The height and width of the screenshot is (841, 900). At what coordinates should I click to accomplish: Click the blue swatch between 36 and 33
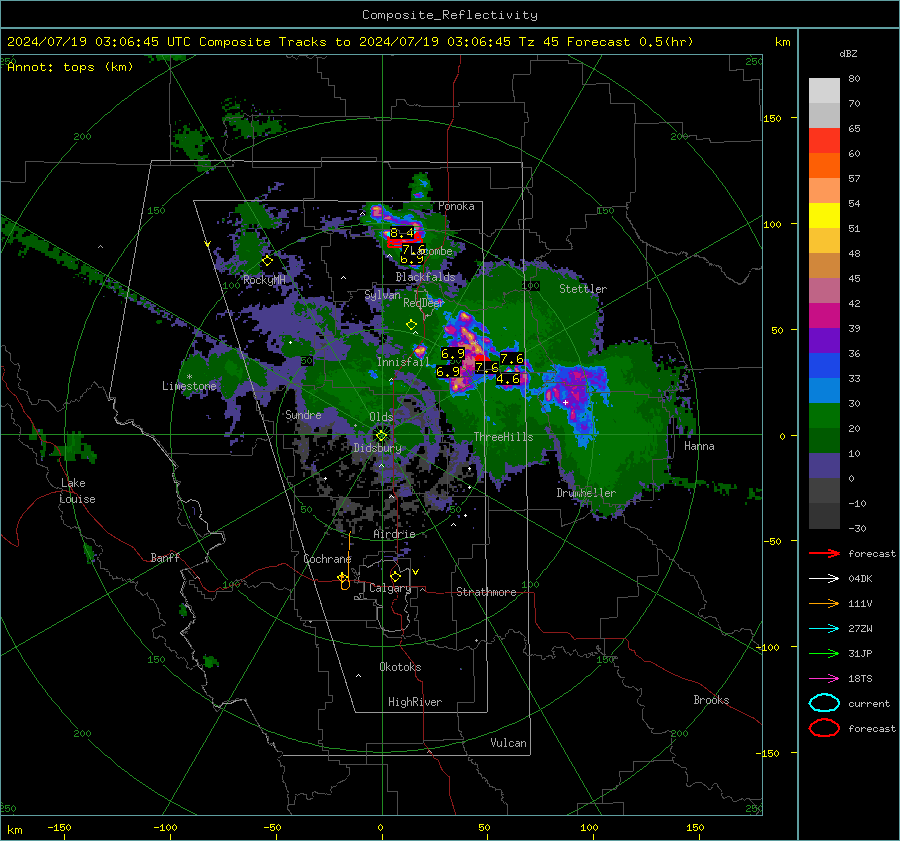pyautogui.click(x=824, y=366)
